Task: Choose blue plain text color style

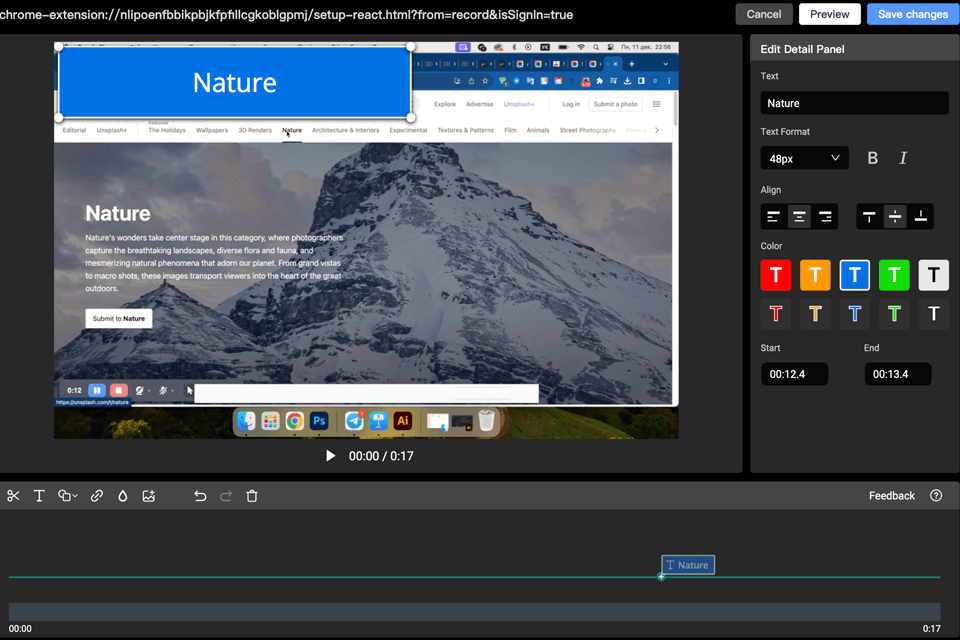Action: pyautogui.click(x=855, y=314)
